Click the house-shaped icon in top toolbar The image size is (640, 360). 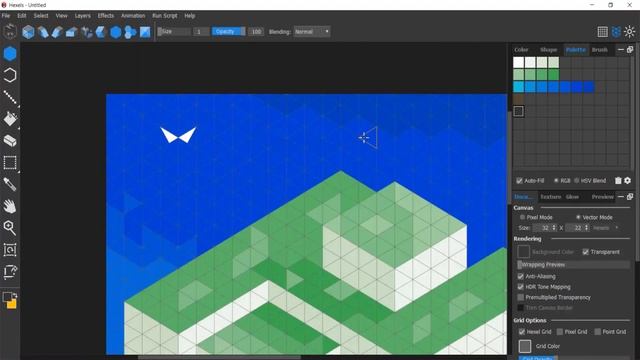pos(71,32)
